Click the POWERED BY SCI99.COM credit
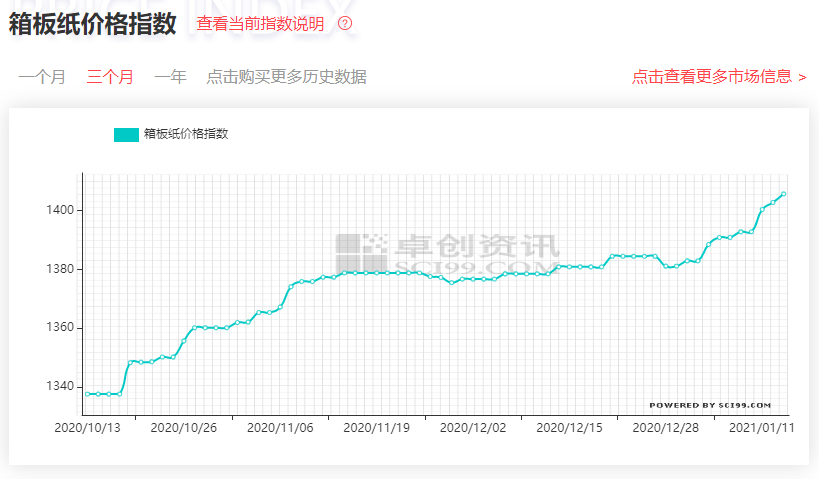819x479 pixels. tap(710, 405)
